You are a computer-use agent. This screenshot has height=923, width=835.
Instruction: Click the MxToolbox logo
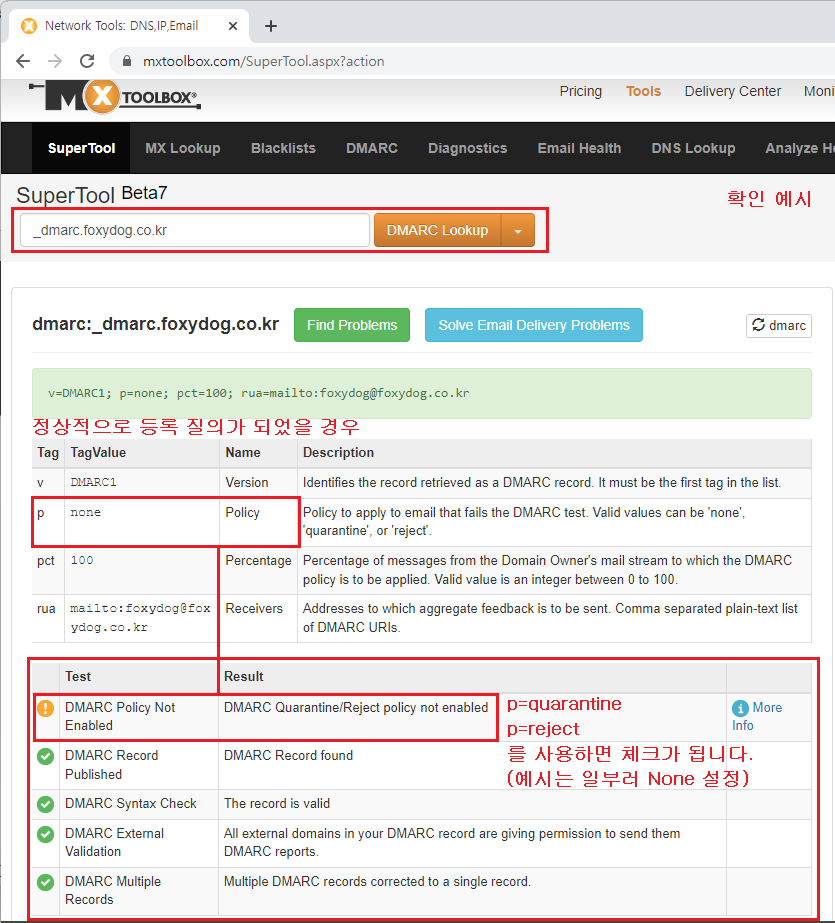point(115,97)
